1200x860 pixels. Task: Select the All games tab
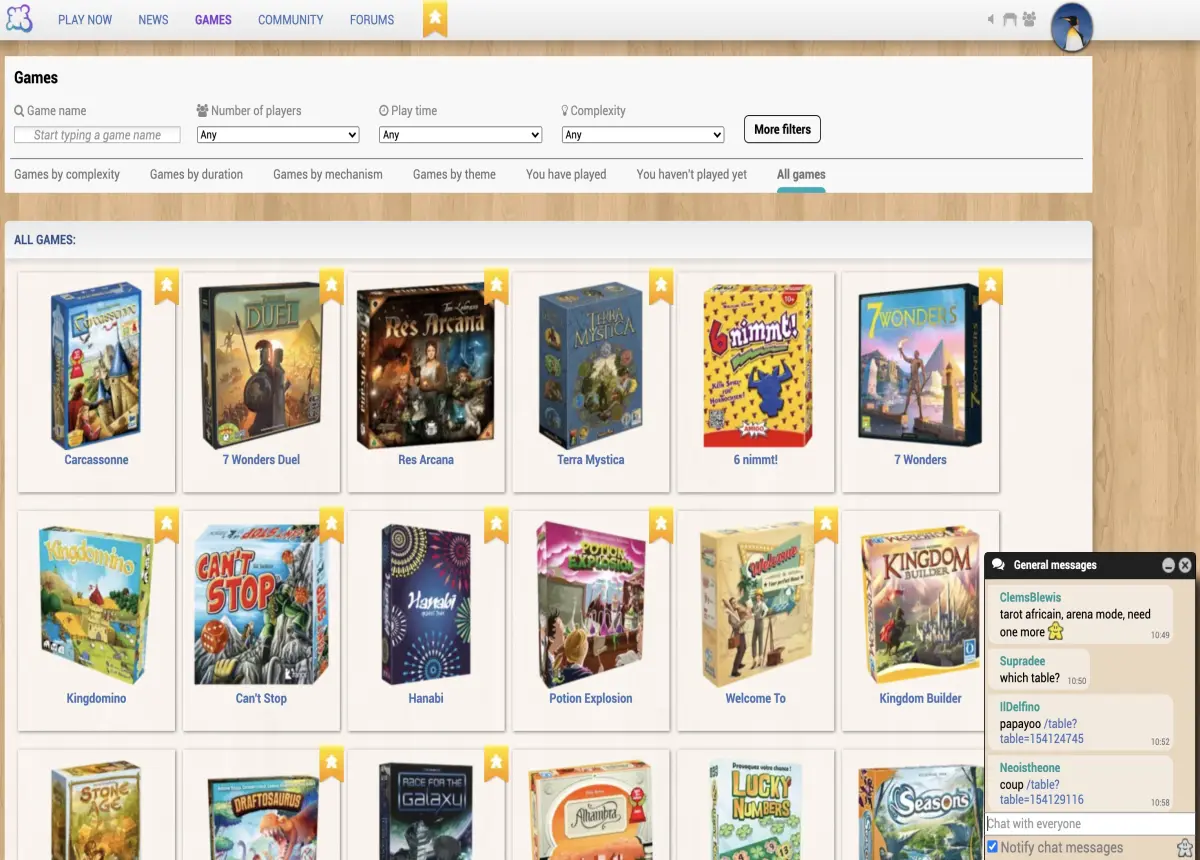(x=801, y=174)
